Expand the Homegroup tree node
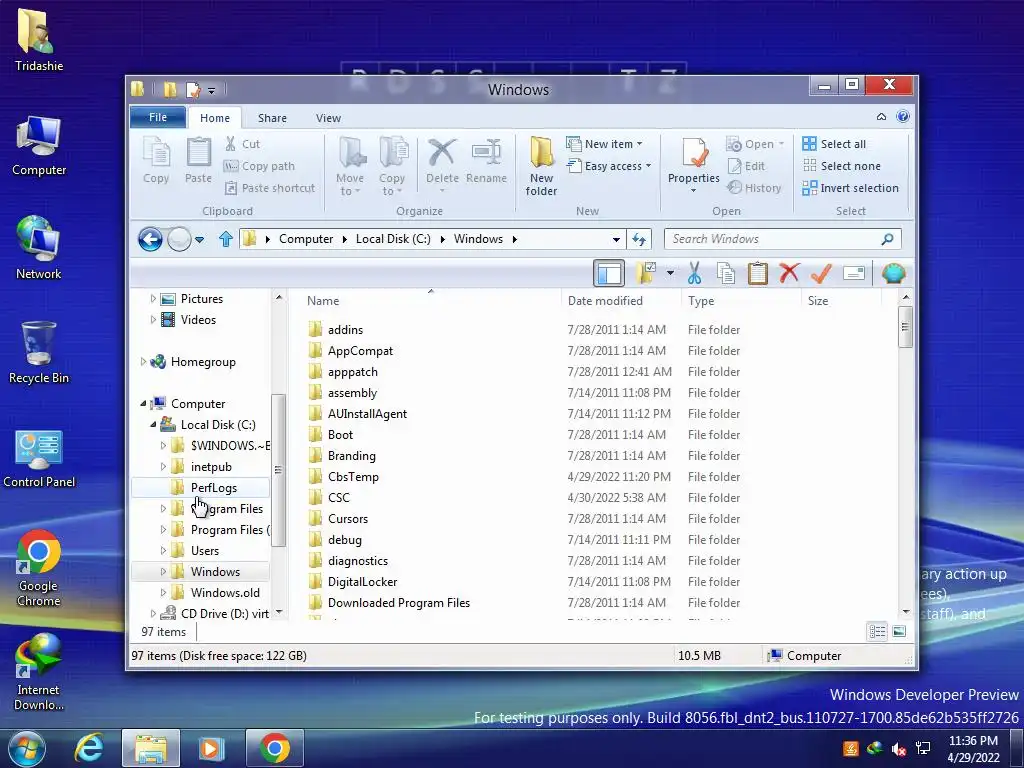Screen dimensions: 1024x768 point(144,362)
